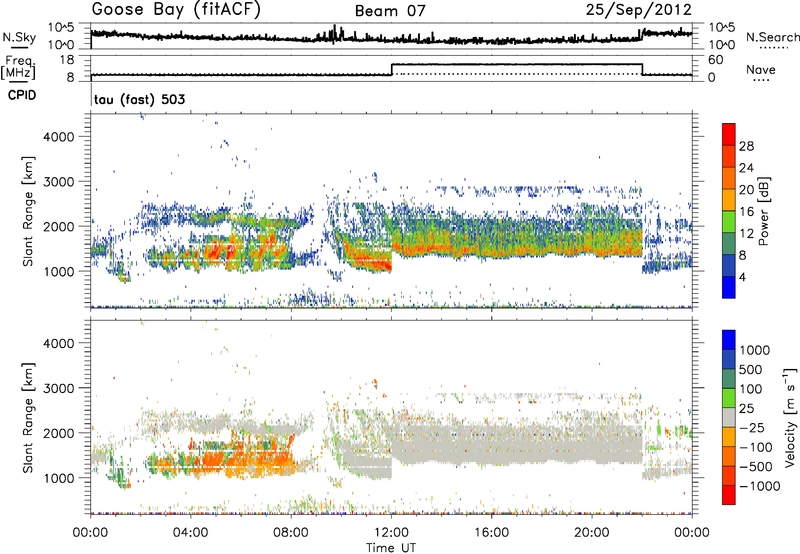Select the "24" label on the power colorbar
This screenshot has height=554, width=800.
(746, 168)
